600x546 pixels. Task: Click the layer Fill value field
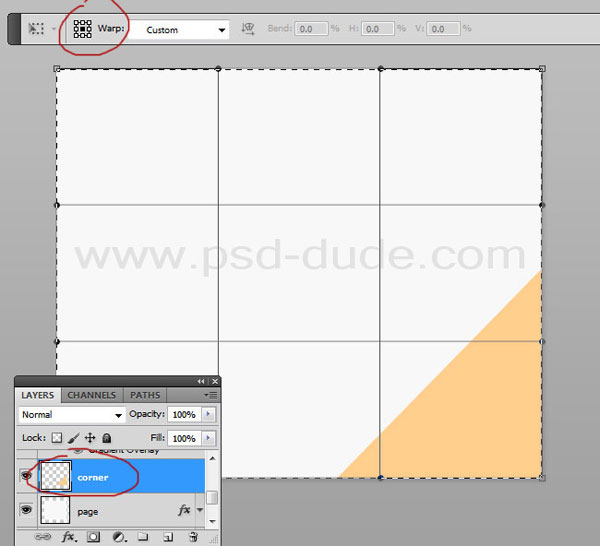pos(184,438)
